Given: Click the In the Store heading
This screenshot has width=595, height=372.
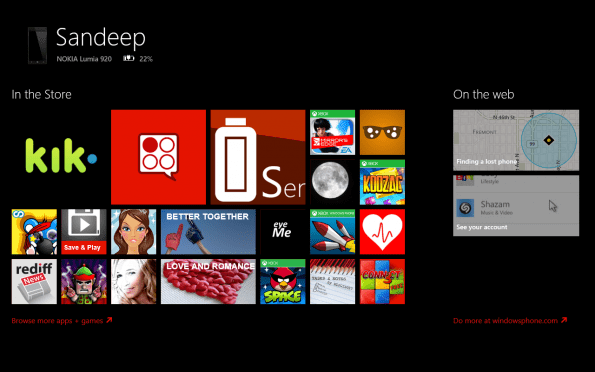Looking at the screenshot, I should [x=41, y=95].
